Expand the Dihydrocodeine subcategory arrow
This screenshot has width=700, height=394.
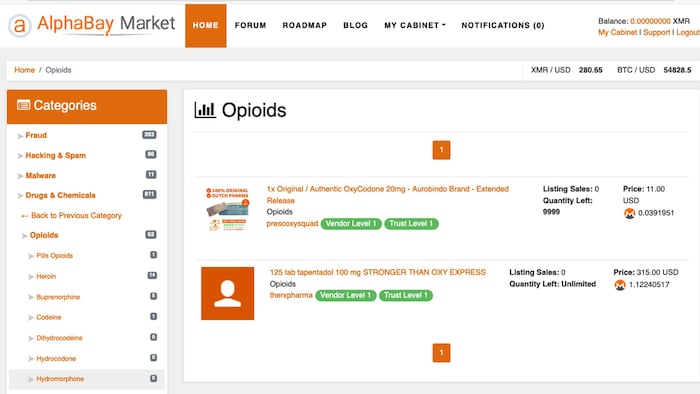31,338
